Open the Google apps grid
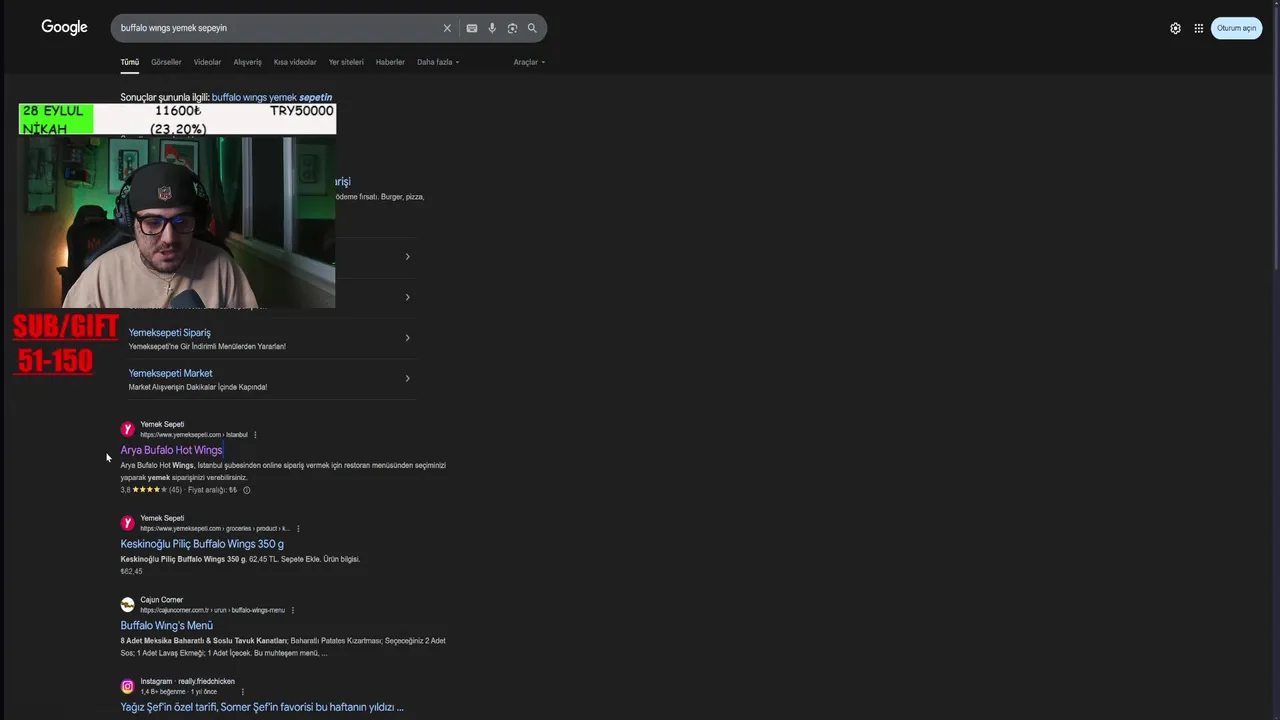 pos(1198,28)
